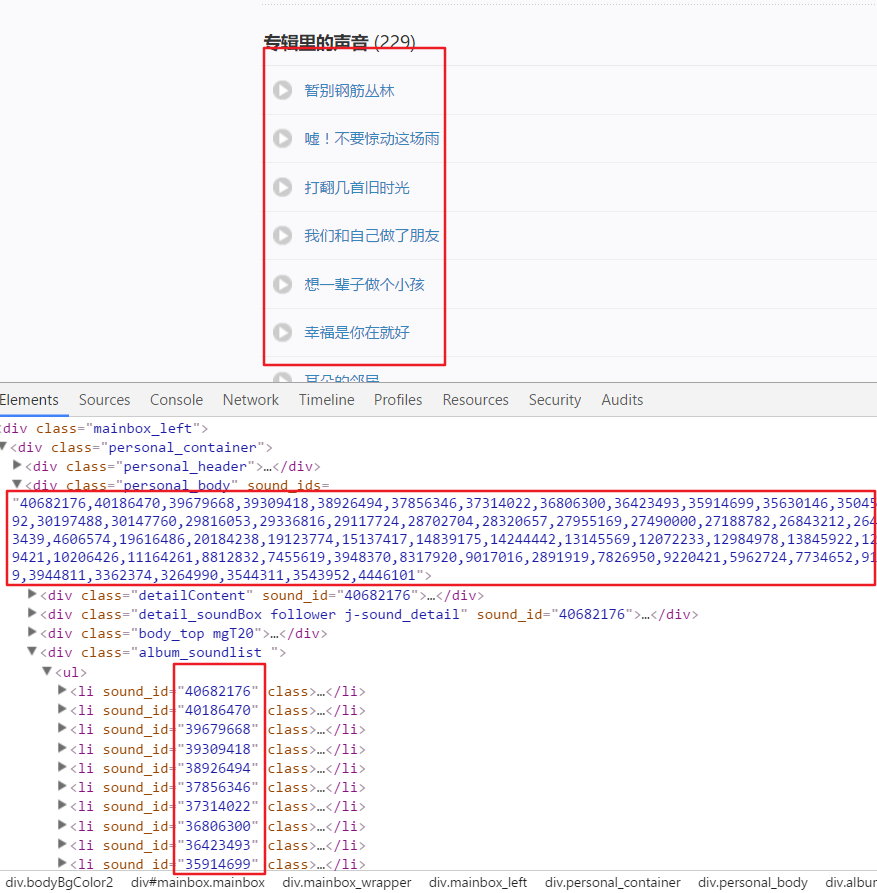877x893 pixels.
Task: Click breadcrumb div.personal_body
Action: pyautogui.click(x=753, y=882)
